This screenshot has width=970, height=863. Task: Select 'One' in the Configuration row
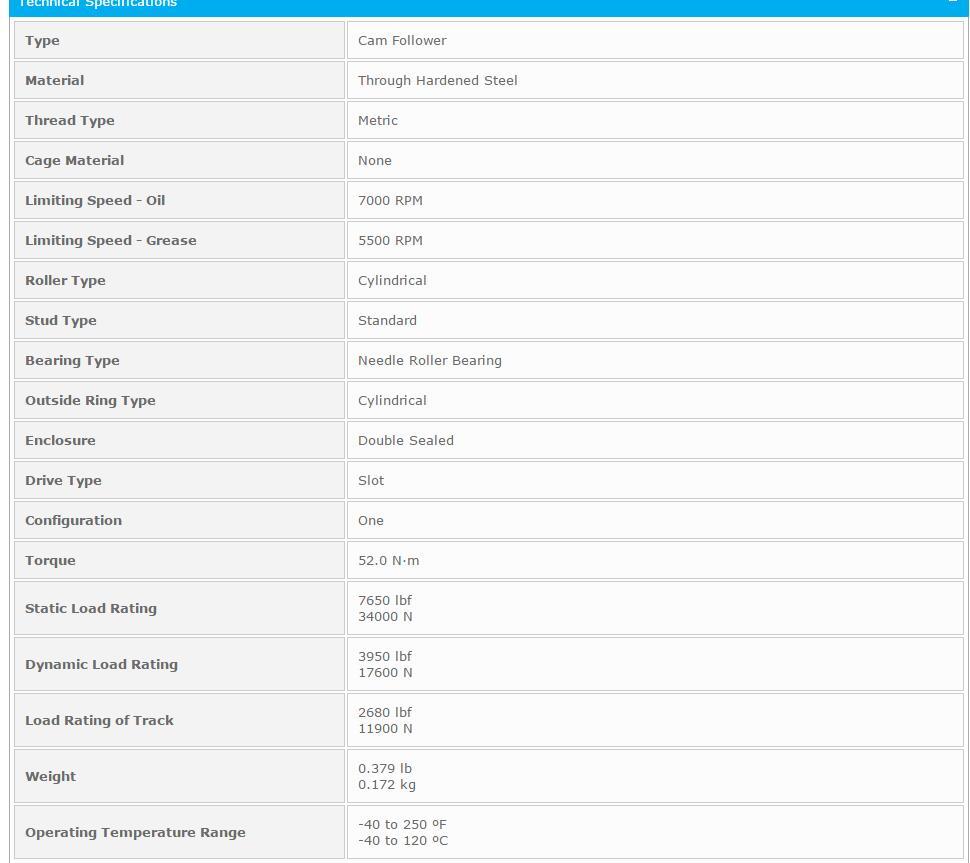pyautogui.click(x=371, y=521)
